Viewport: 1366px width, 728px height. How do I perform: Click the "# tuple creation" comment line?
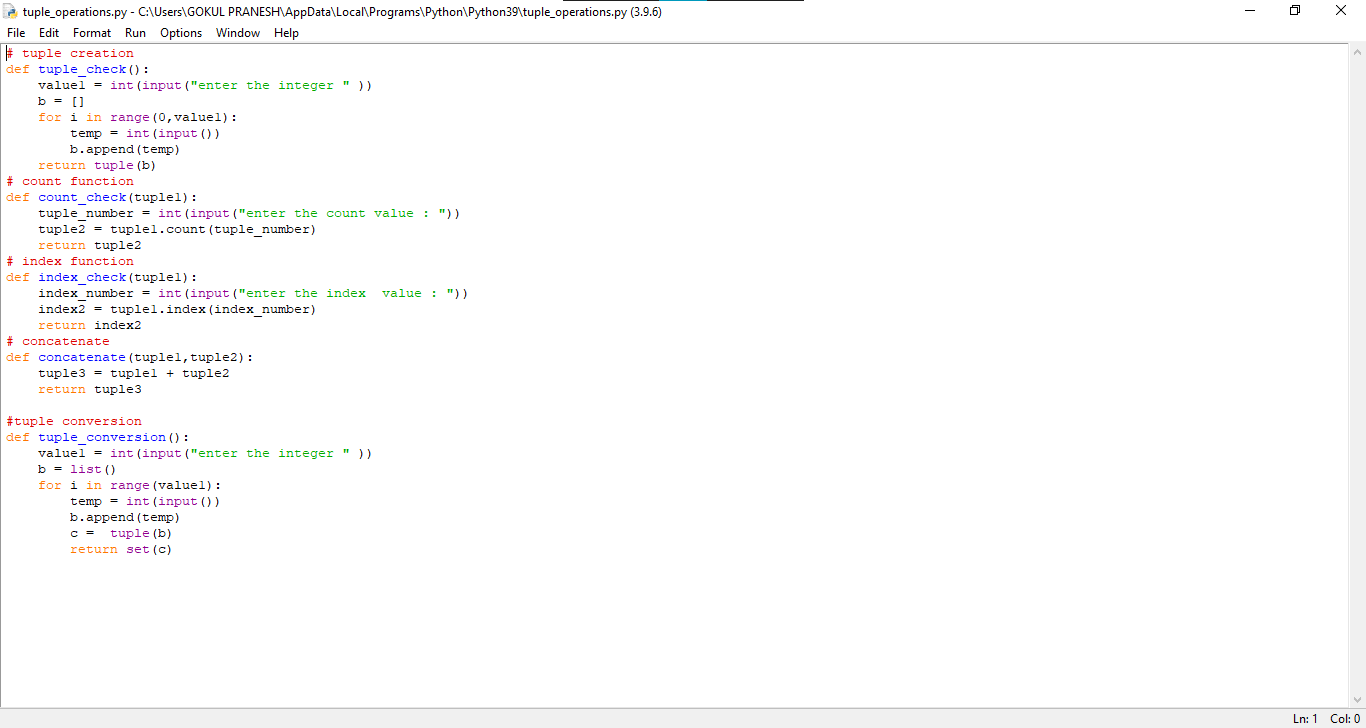[70, 53]
